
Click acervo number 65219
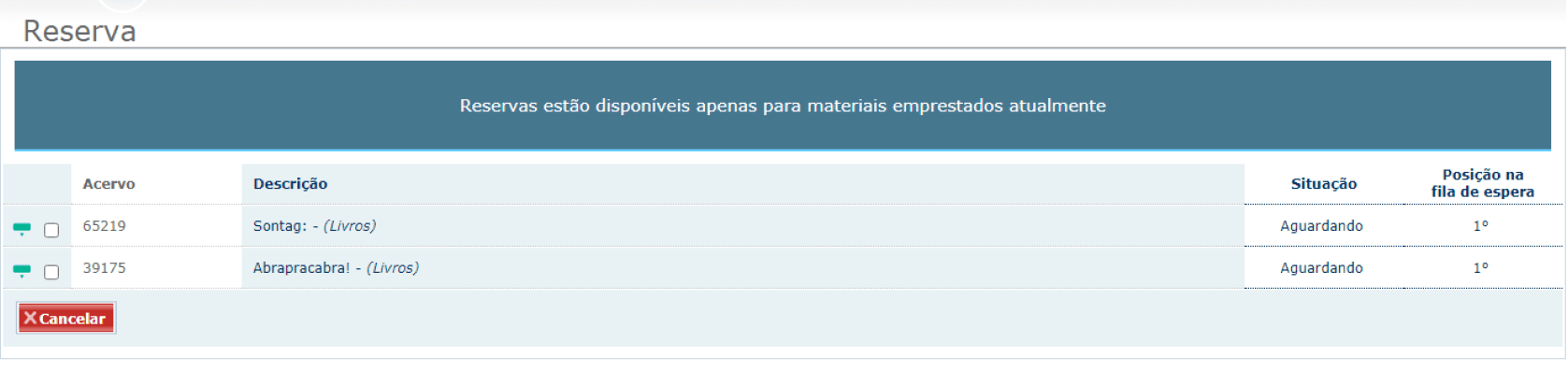(104, 226)
